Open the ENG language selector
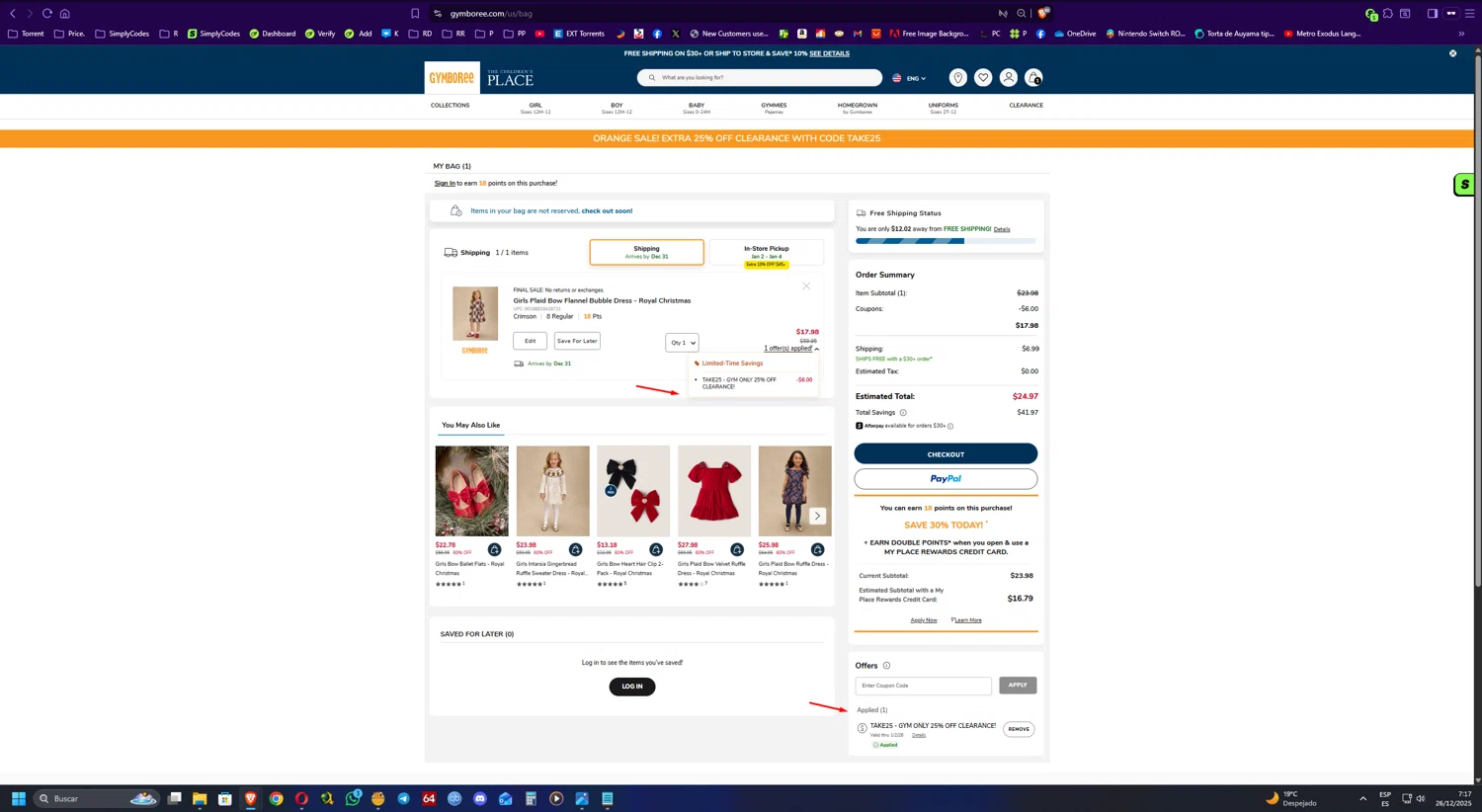The image size is (1482, 812). click(909, 78)
